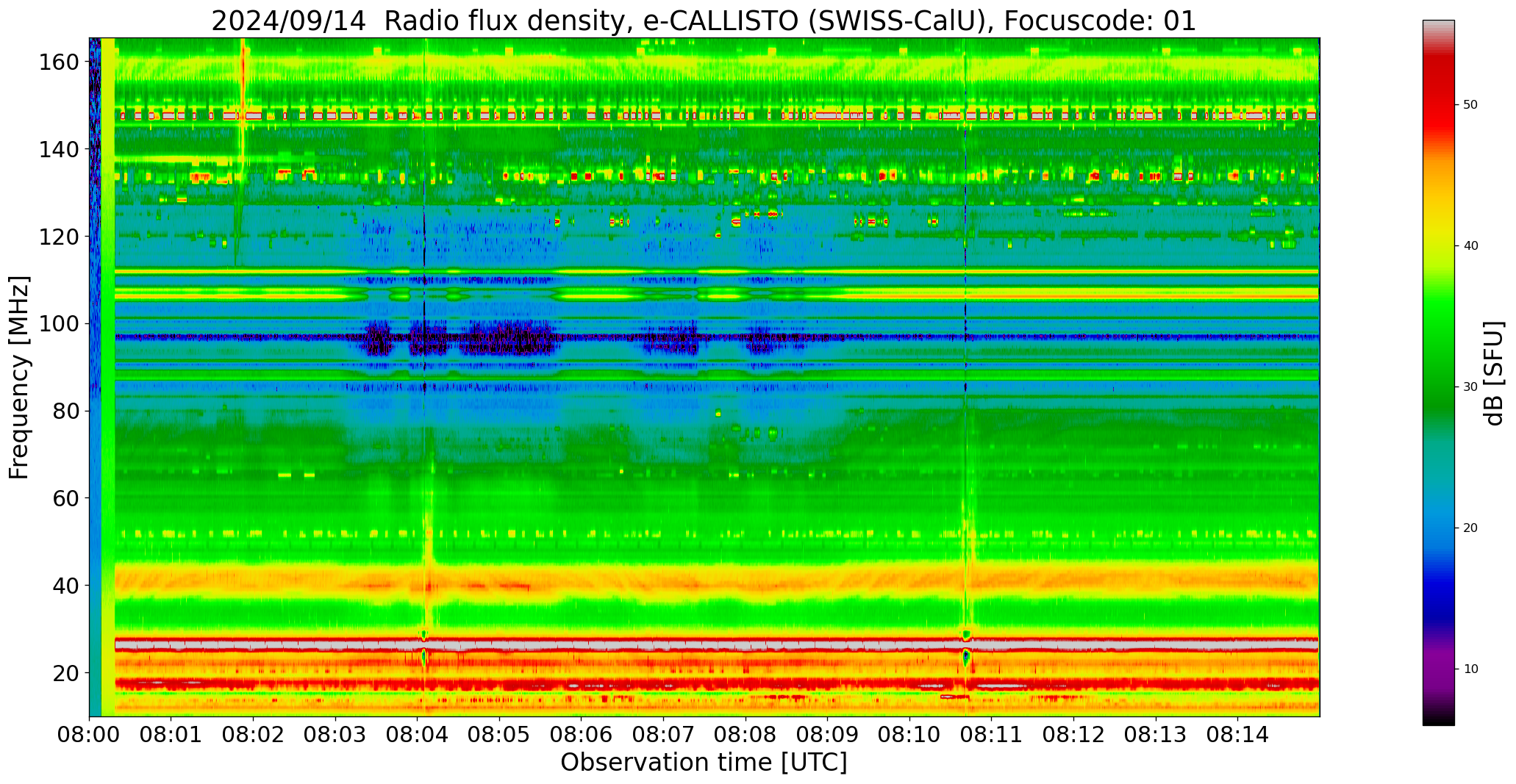The width and height of the screenshot is (1516, 784).
Task: Click the colorbar tick label 40
Action: pos(1470,246)
